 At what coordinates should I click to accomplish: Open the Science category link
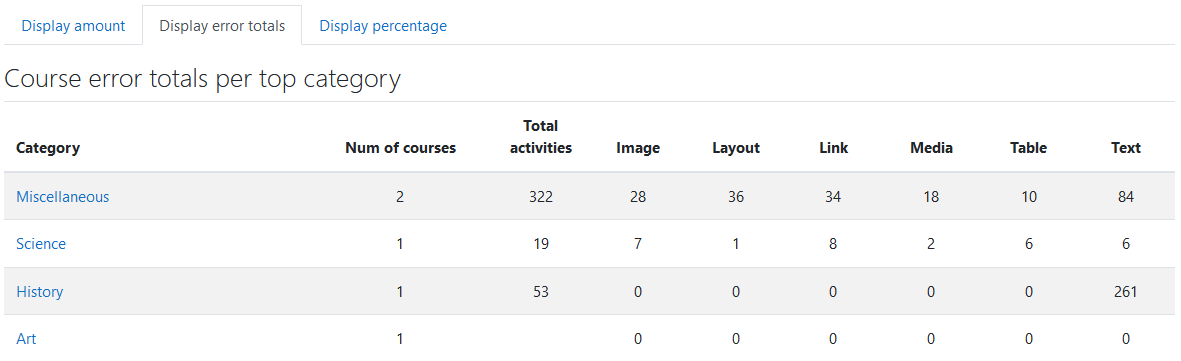click(x=41, y=244)
